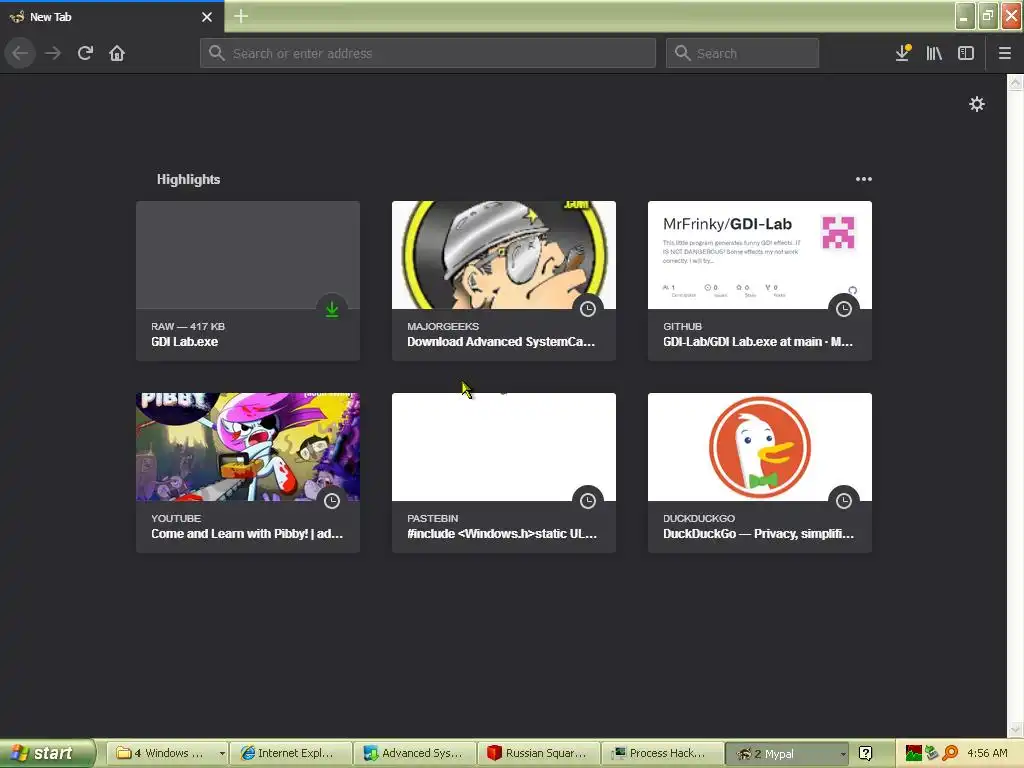Open the Windows start menu
This screenshot has height=768, width=1024.
[47, 753]
